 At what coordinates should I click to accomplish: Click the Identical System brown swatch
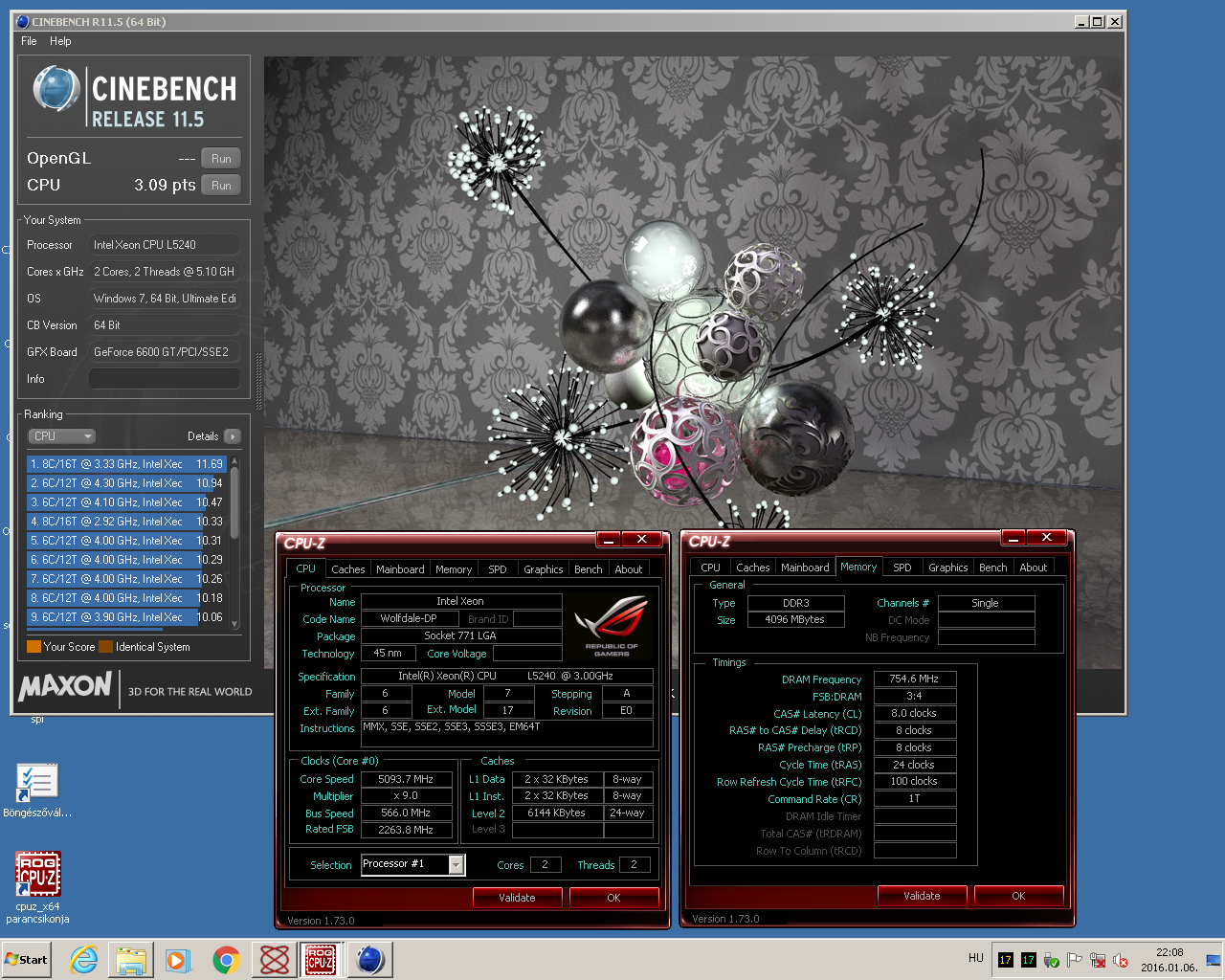105,647
